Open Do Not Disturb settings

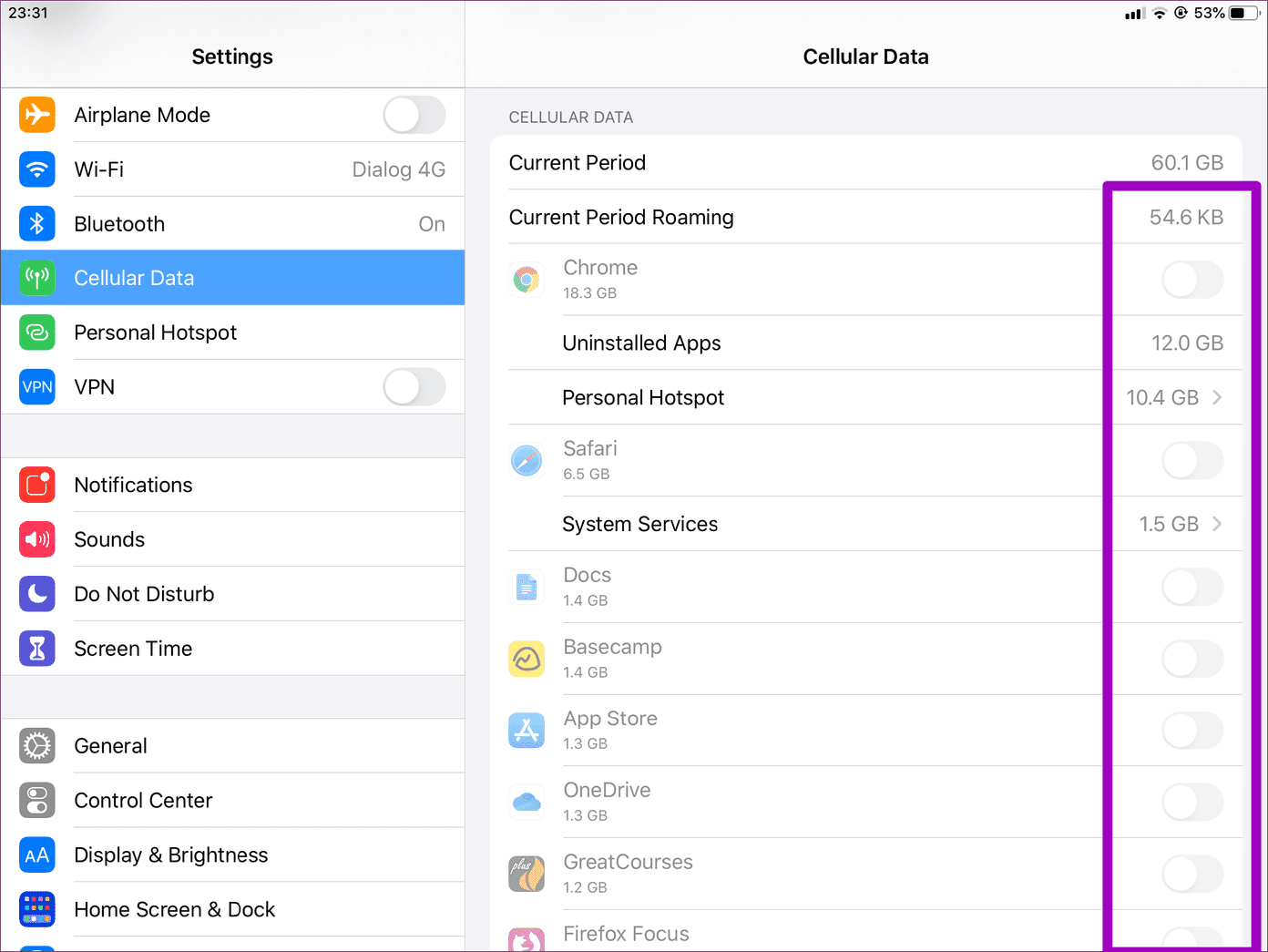(233, 594)
